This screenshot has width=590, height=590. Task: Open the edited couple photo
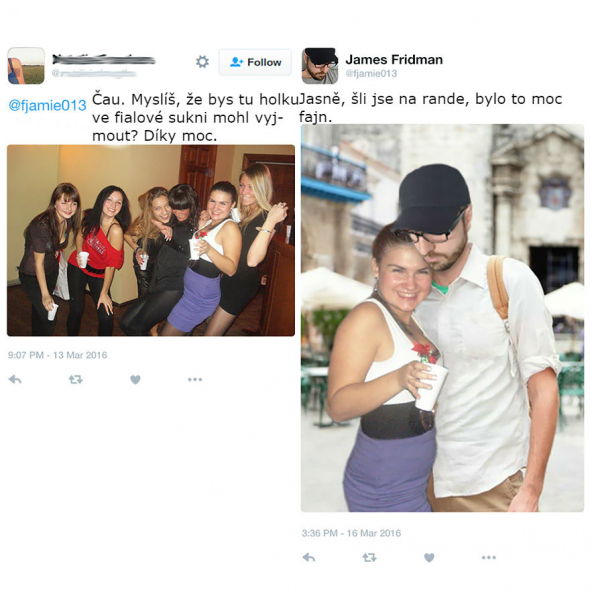tap(442, 318)
